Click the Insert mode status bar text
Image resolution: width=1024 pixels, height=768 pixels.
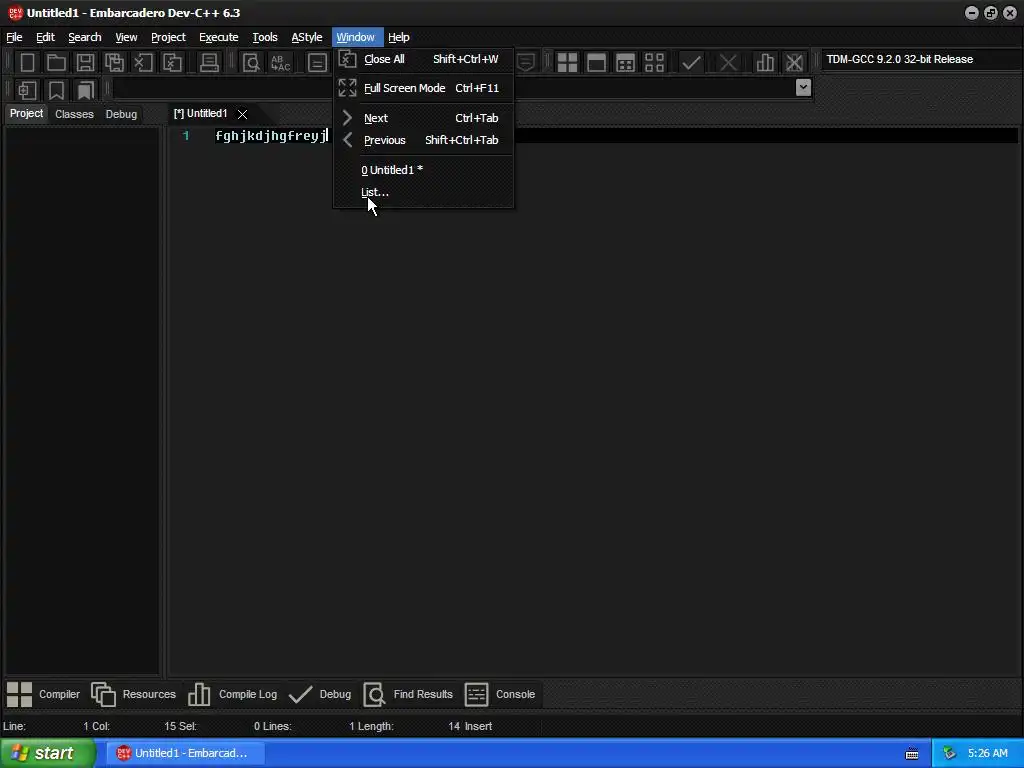pos(478,726)
